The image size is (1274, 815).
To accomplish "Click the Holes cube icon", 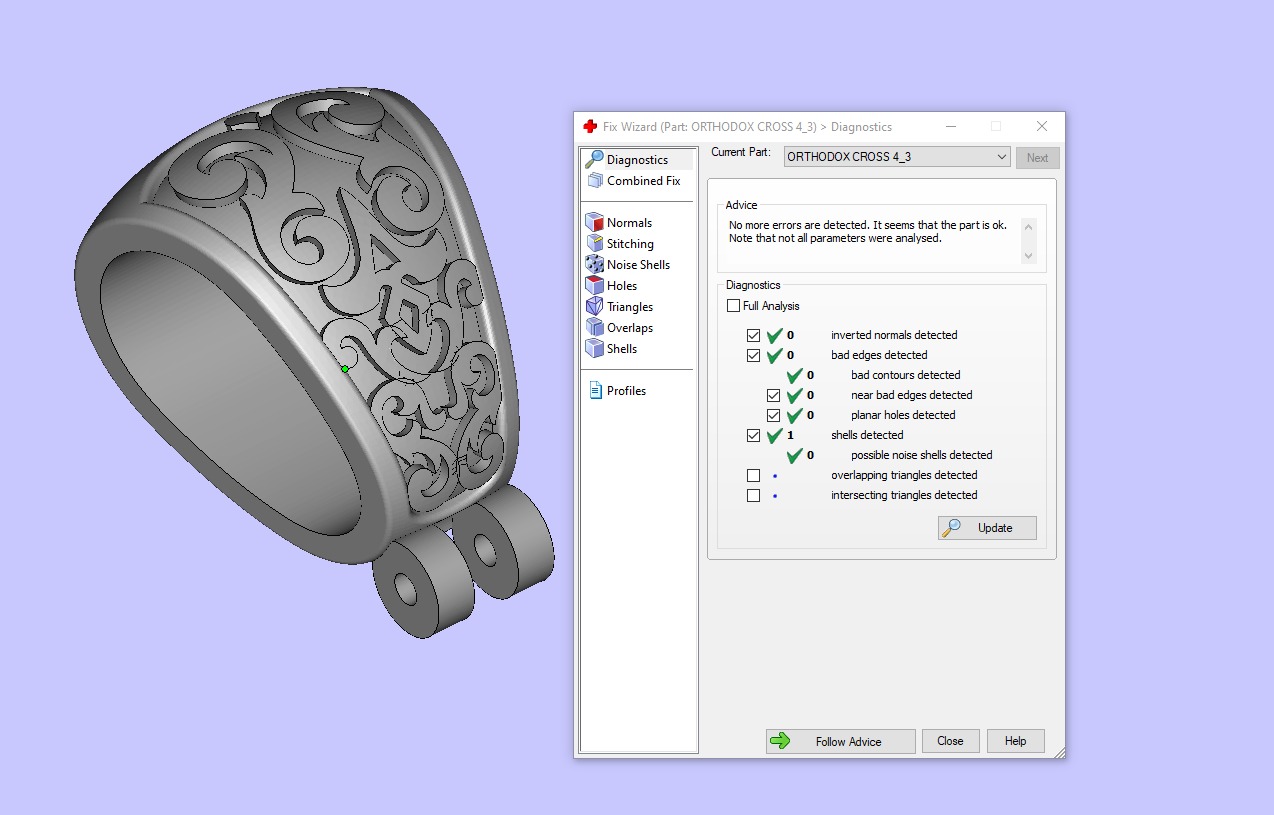I will point(594,286).
